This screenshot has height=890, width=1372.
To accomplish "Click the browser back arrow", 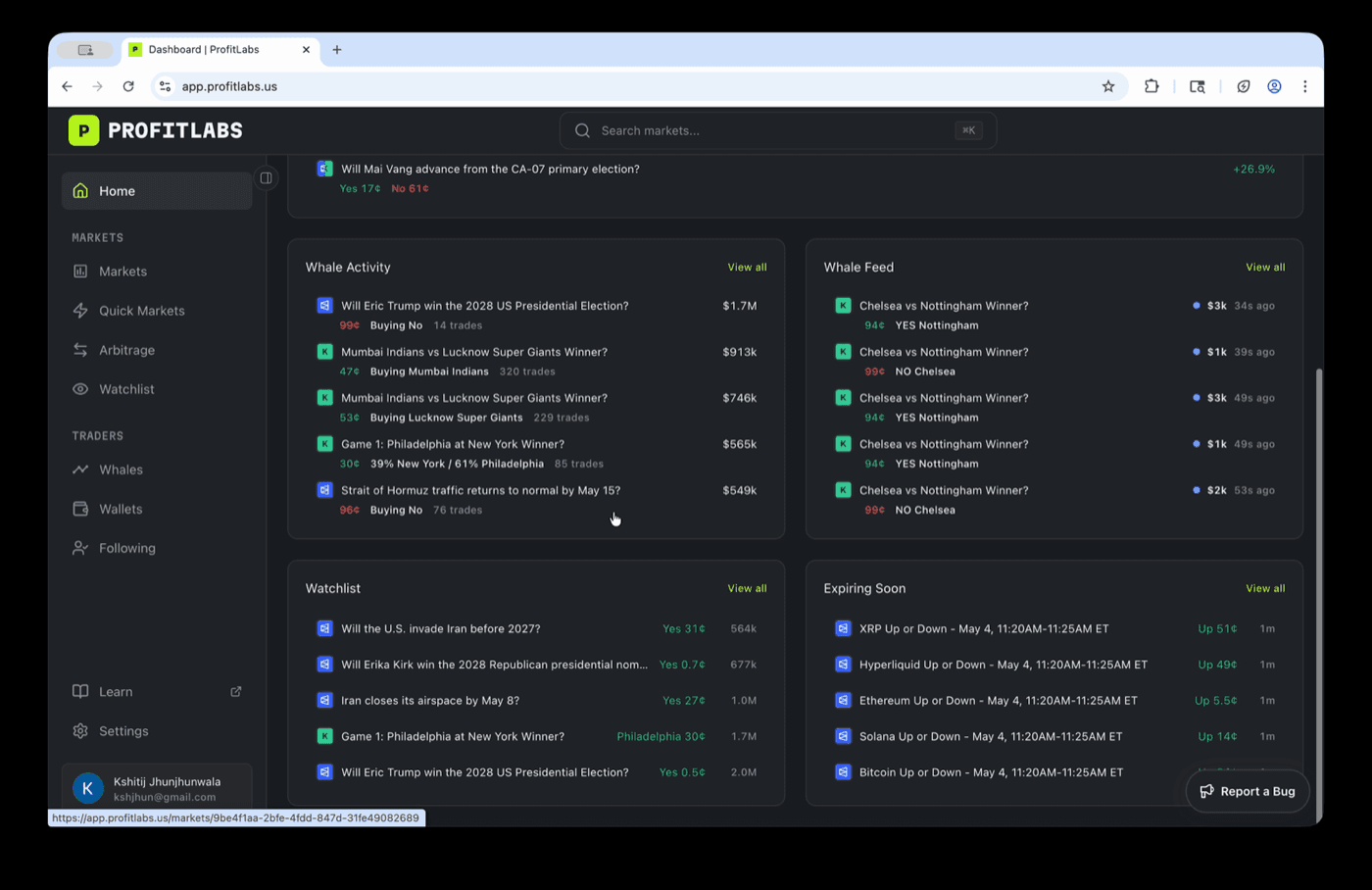I will pyautogui.click(x=67, y=86).
